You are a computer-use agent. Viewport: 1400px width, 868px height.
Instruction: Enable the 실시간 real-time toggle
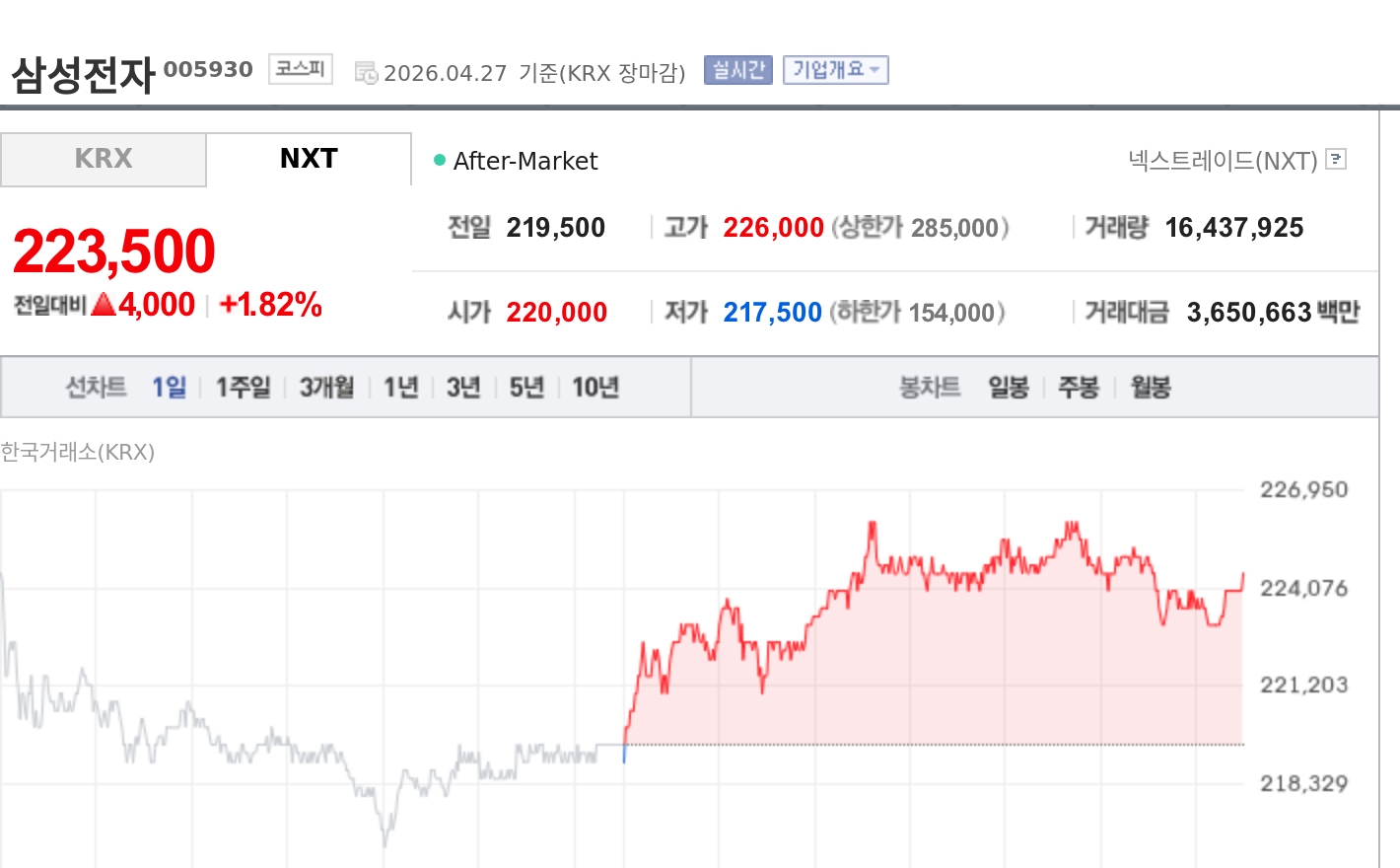737,69
